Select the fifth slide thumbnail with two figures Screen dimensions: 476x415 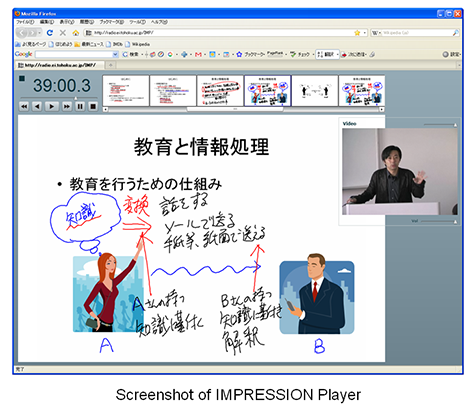pos(315,91)
